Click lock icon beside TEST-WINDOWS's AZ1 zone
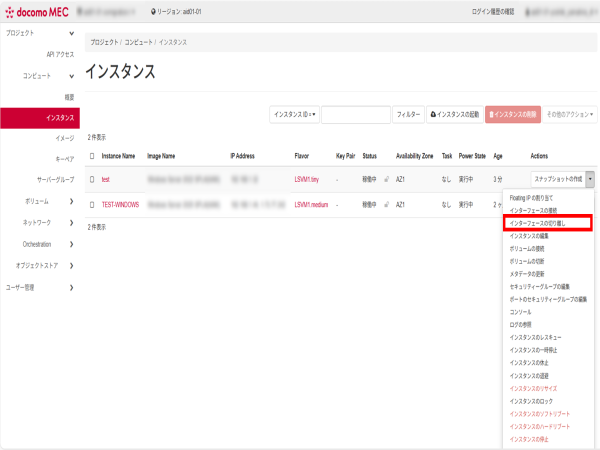Image resolution: width=600 pixels, height=450 pixels. coord(386,204)
